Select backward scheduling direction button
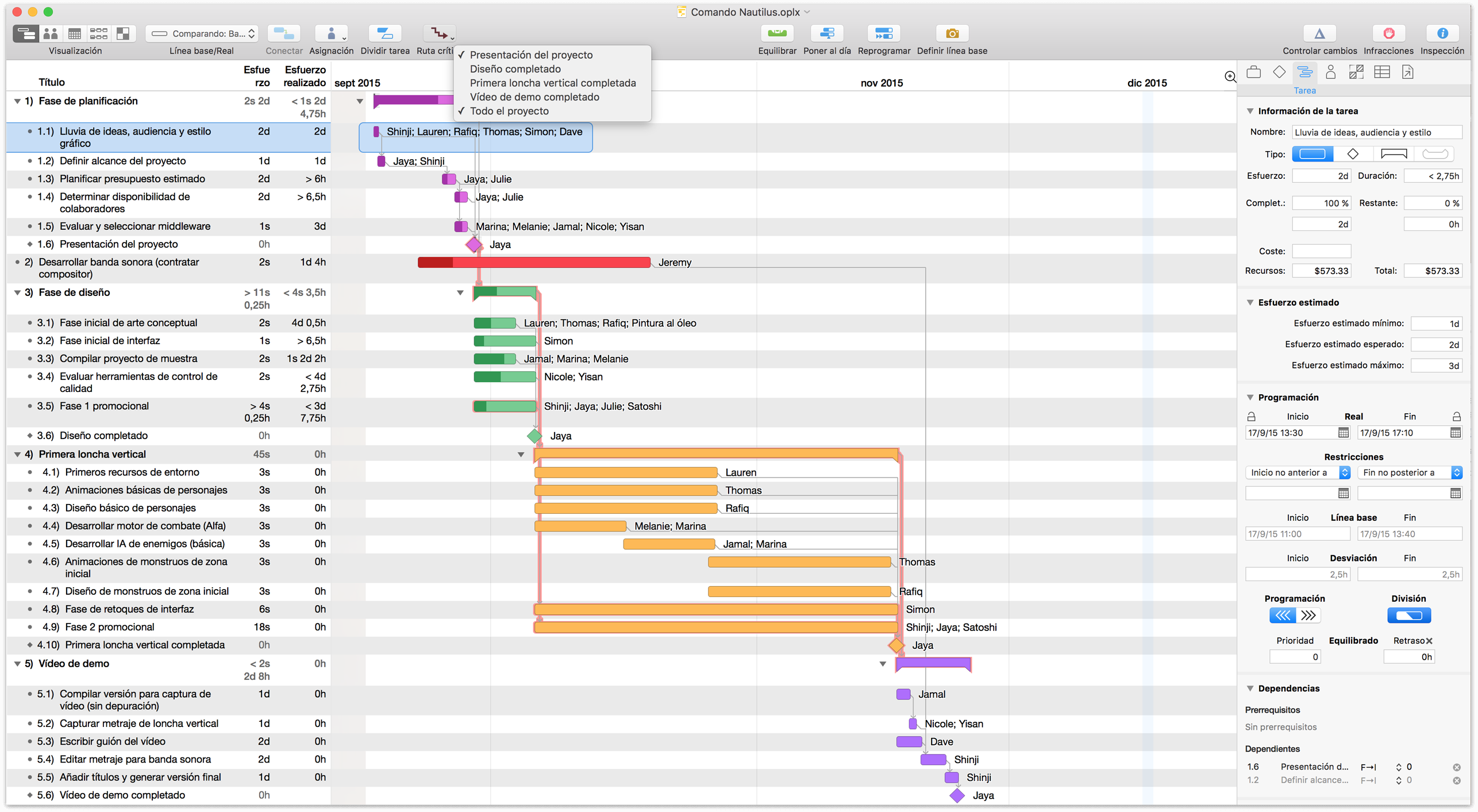Image resolution: width=1478 pixels, height=812 pixels. [x=1282, y=615]
